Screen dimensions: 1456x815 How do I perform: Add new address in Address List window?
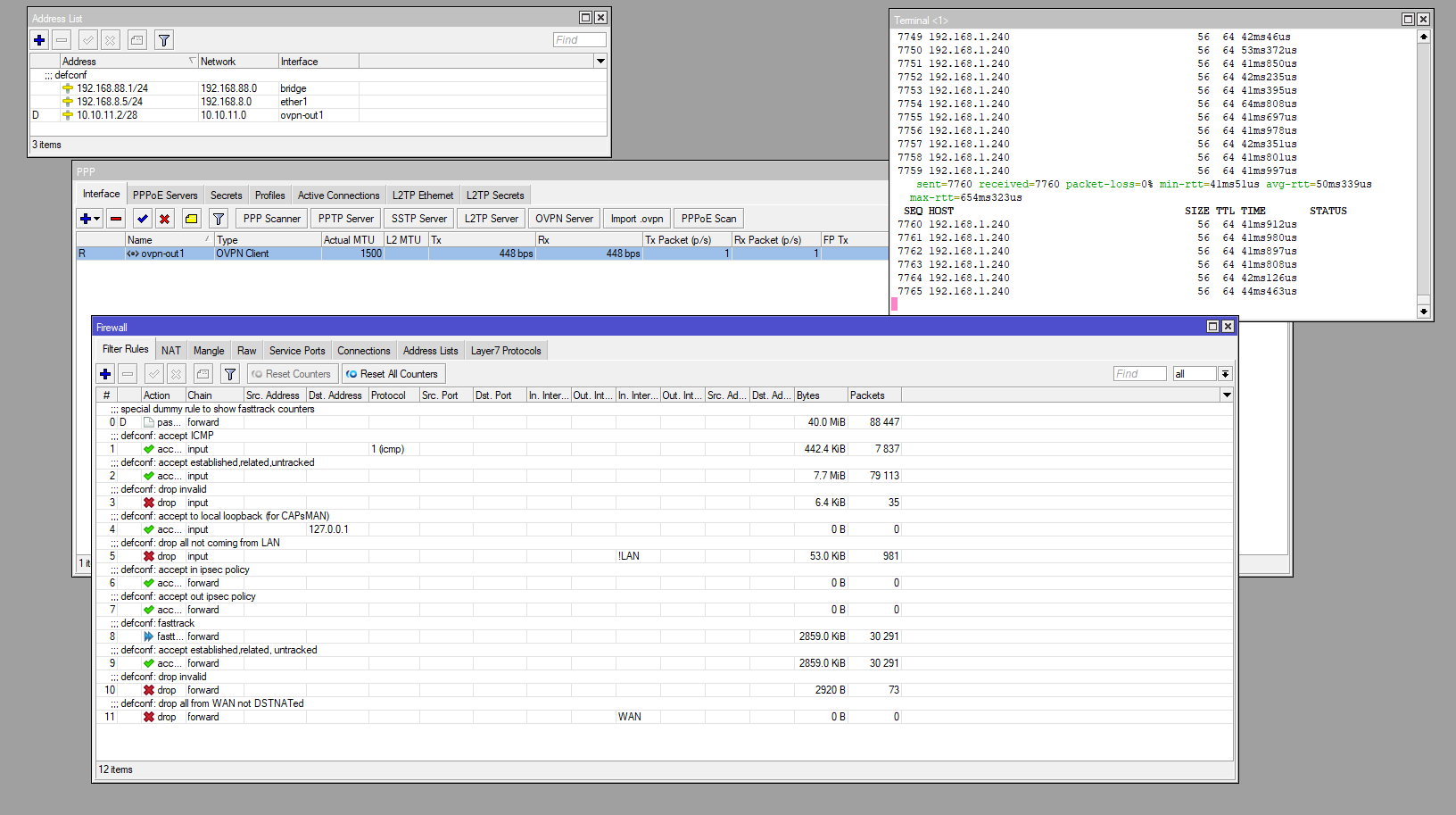39,40
